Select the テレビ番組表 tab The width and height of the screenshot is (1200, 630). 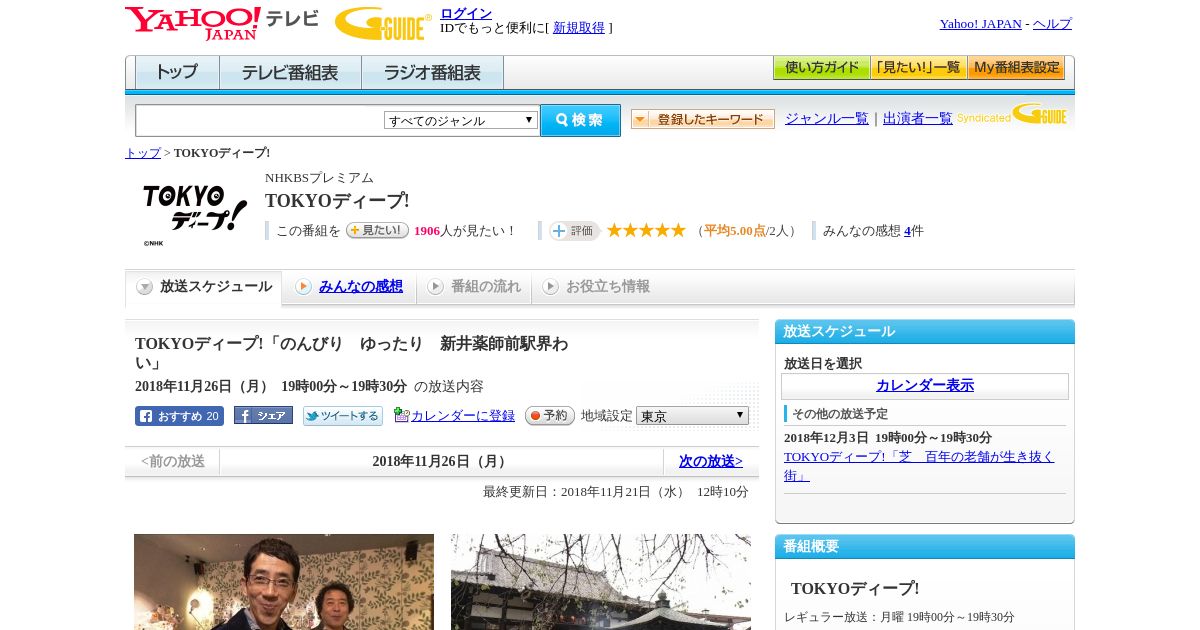pyautogui.click(x=291, y=73)
